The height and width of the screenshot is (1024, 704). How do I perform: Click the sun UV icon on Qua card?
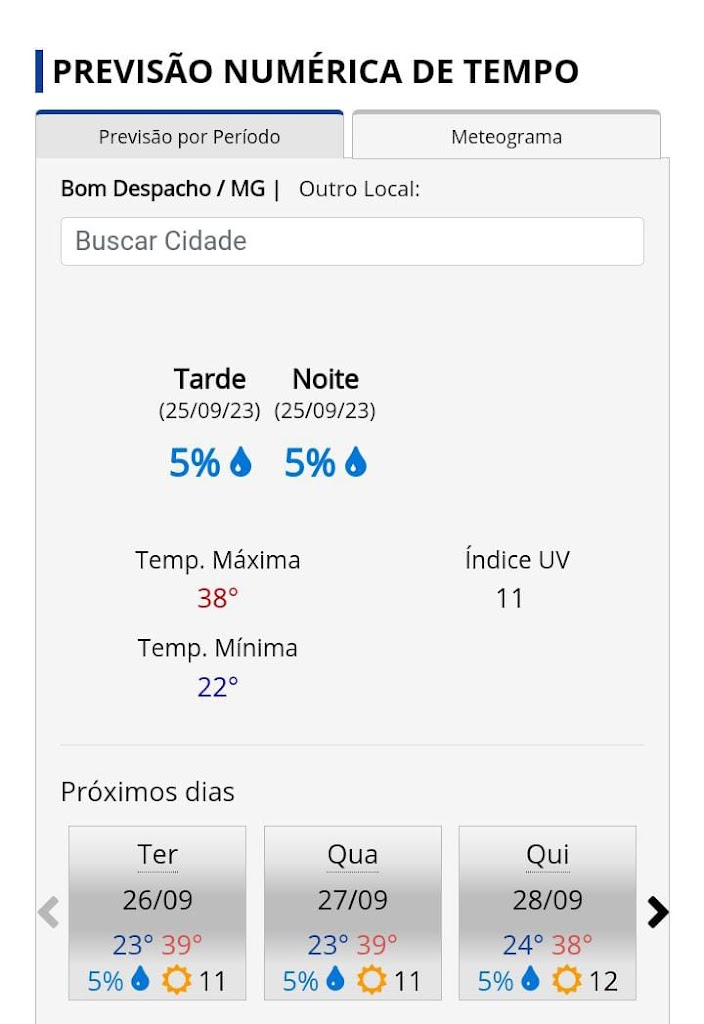click(x=372, y=980)
